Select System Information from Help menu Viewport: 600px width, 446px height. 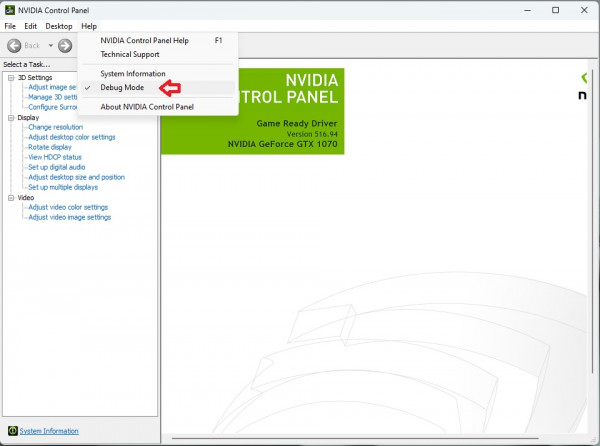tap(133, 74)
